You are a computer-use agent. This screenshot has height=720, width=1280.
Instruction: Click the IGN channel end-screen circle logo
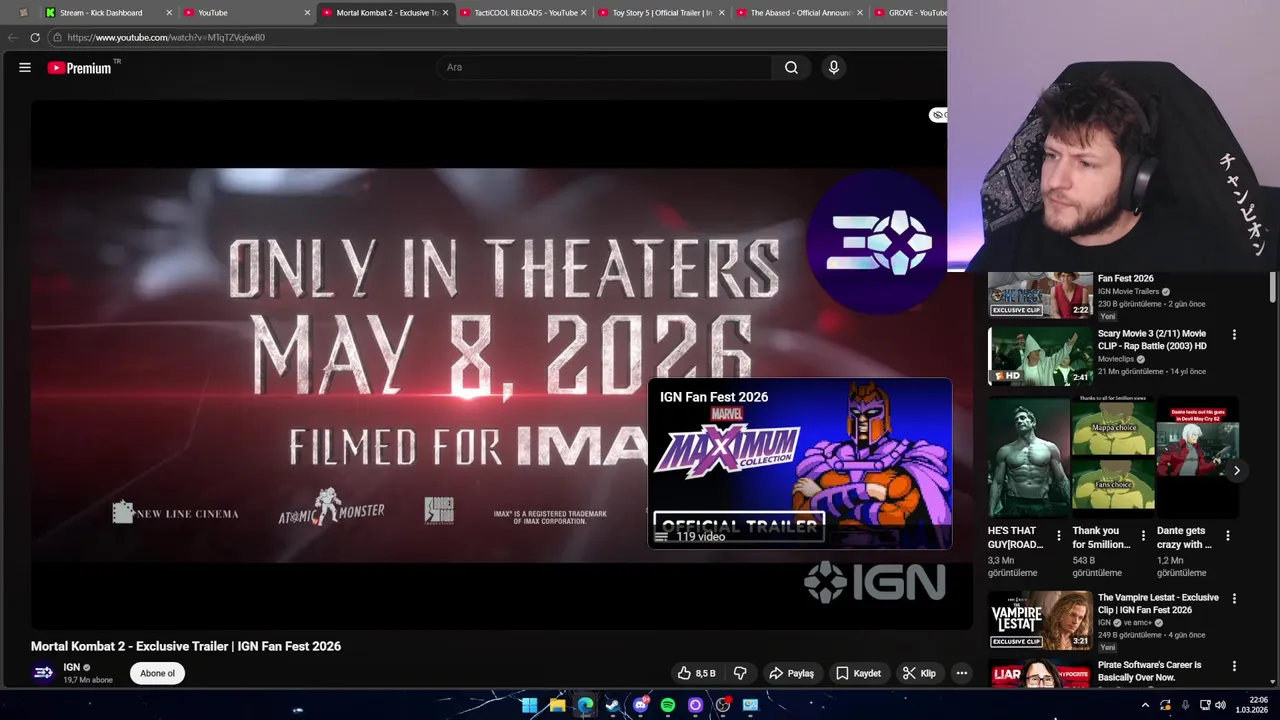[878, 242]
